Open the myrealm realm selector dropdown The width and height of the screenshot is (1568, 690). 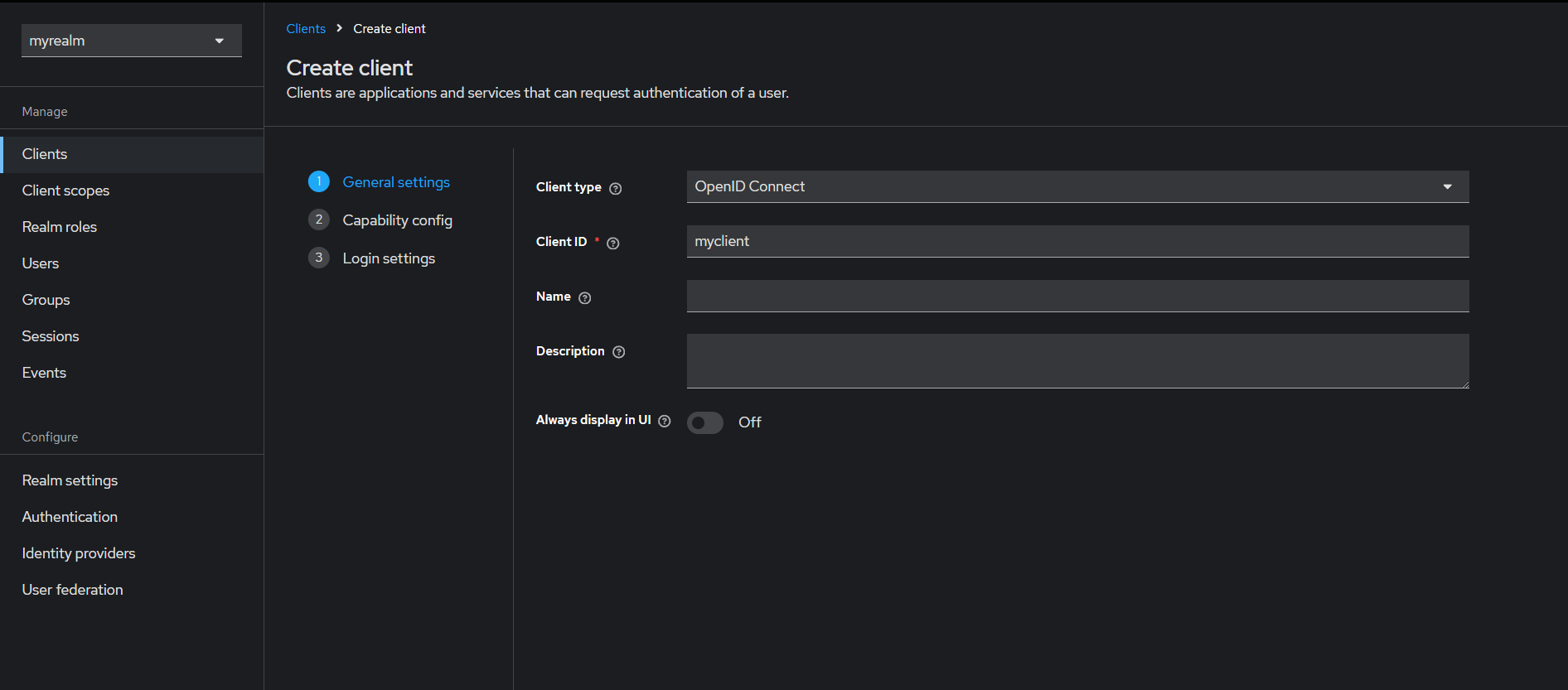132,41
